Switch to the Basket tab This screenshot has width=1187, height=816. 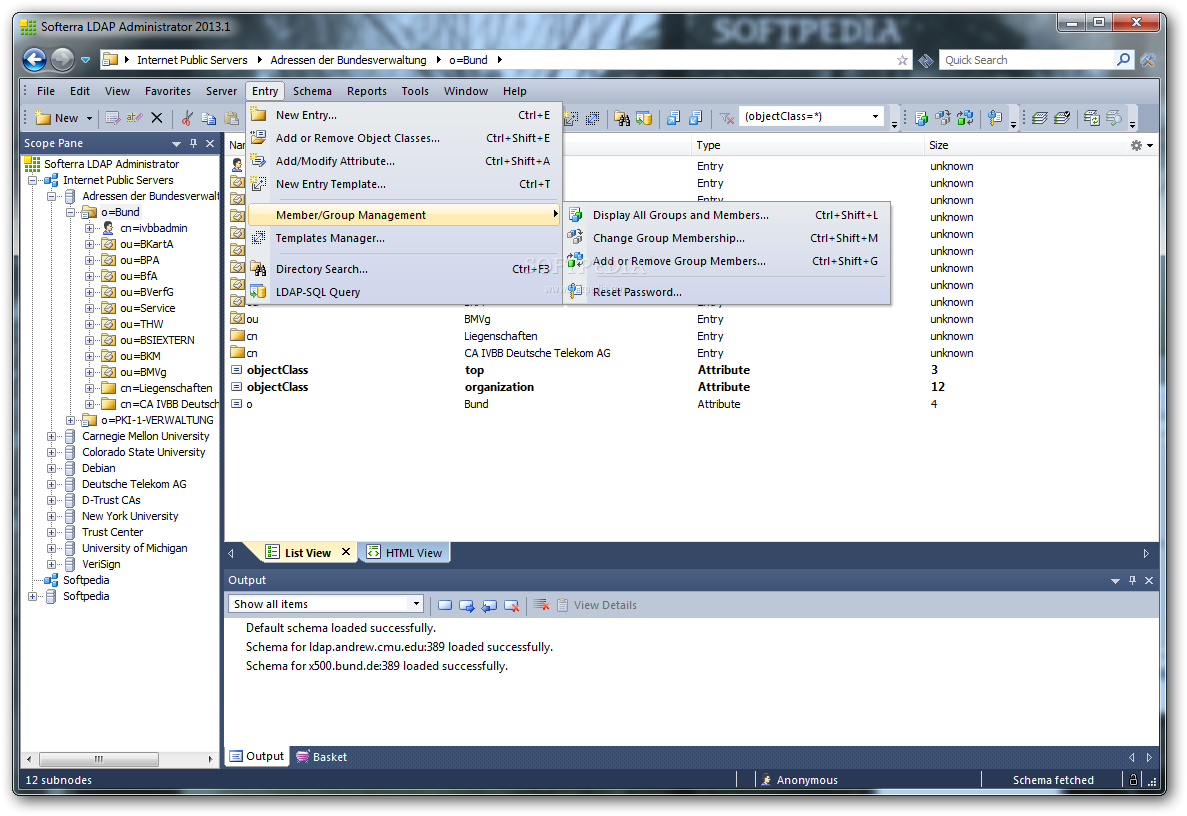point(322,757)
